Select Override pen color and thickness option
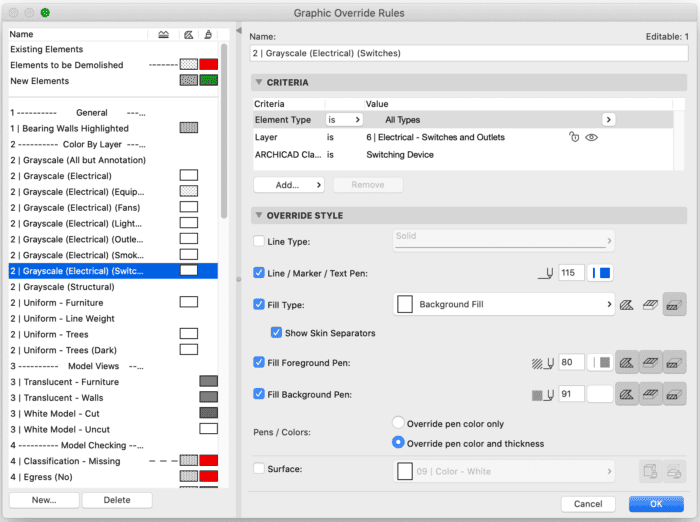The height and width of the screenshot is (522, 700). (398, 443)
